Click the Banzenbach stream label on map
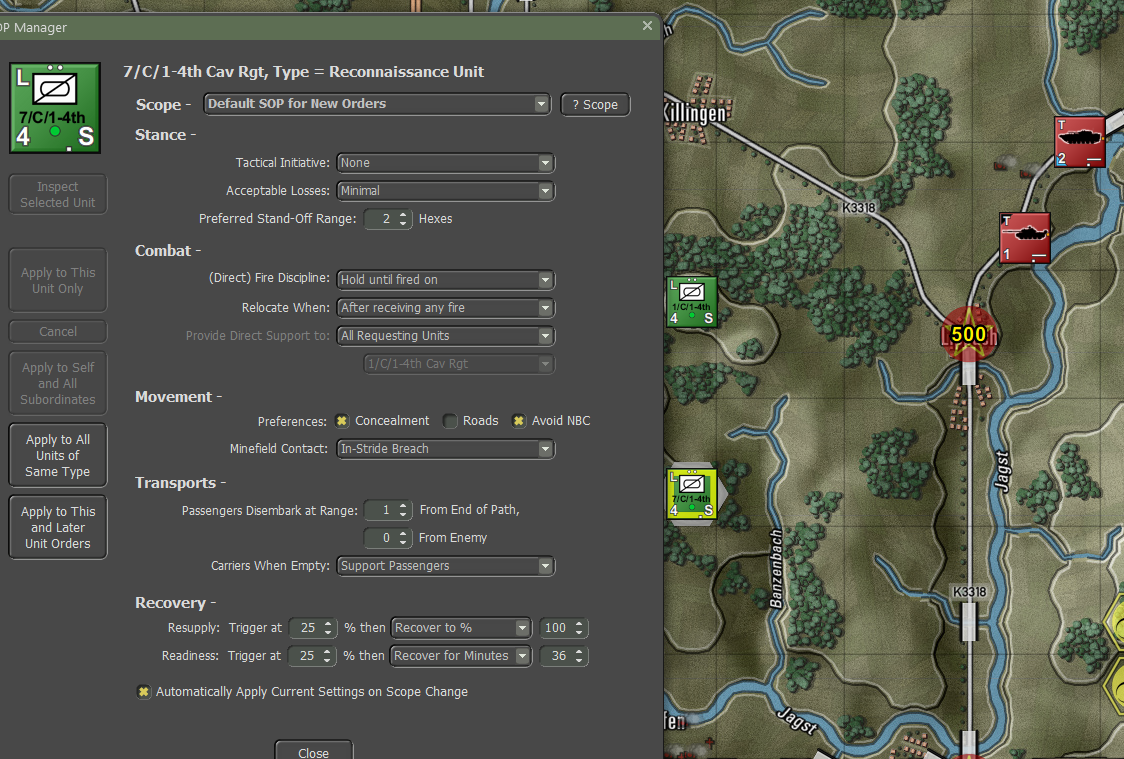1124x759 pixels. tap(776, 569)
